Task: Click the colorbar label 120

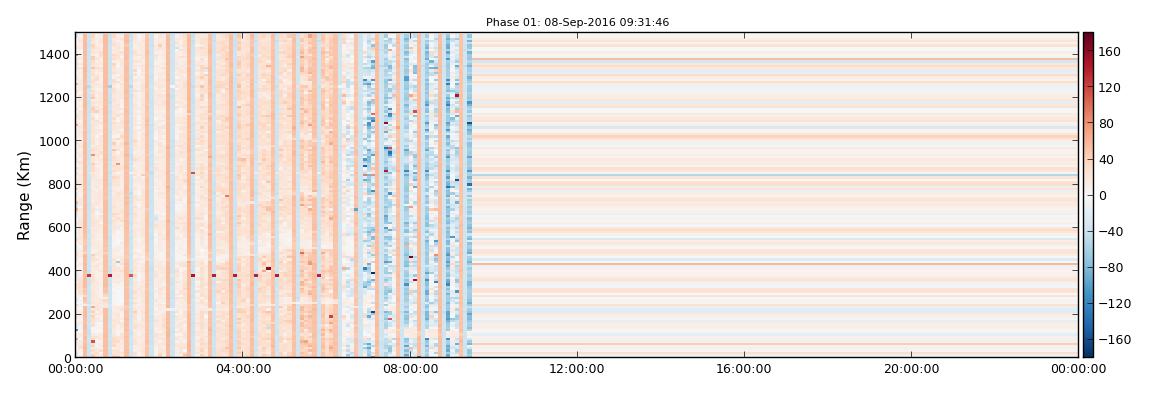Action: (x=1110, y=87)
